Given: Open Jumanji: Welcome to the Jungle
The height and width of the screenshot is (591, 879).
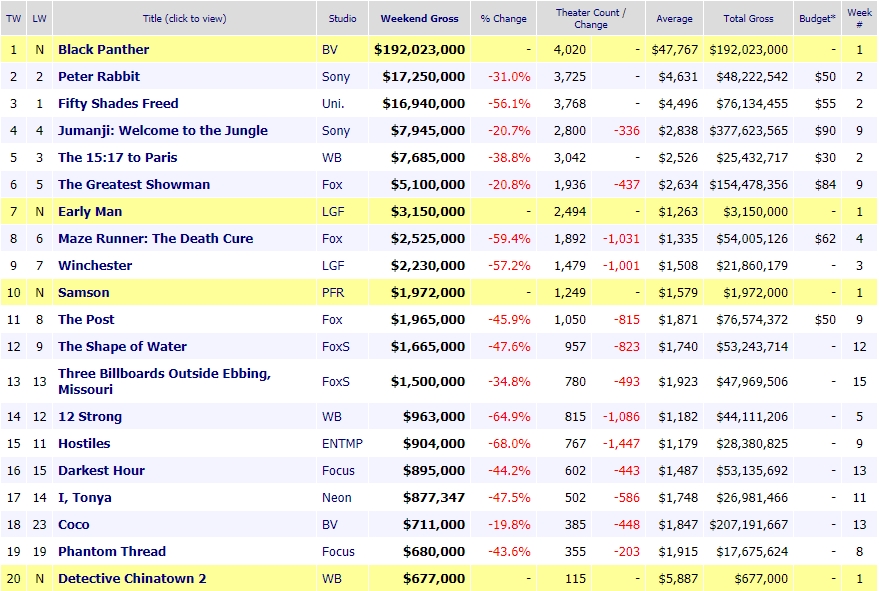Looking at the screenshot, I should tap(163, 130).
